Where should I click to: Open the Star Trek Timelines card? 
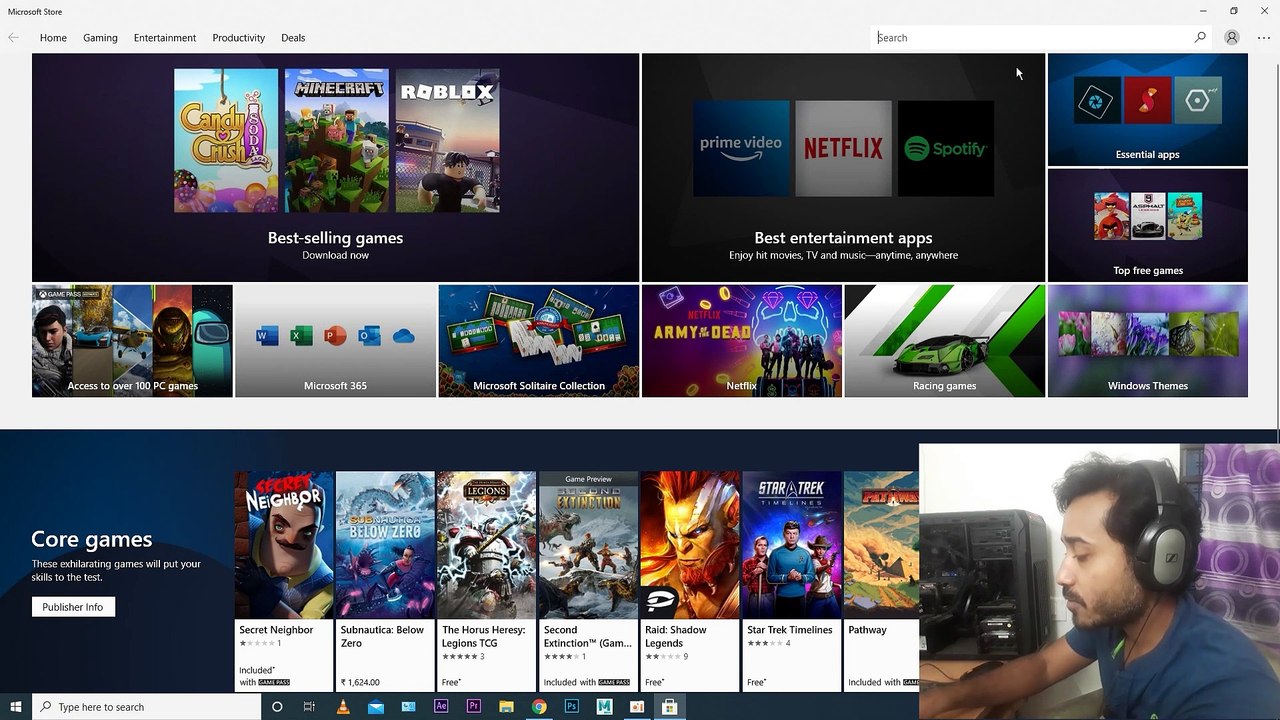[791, 581]
